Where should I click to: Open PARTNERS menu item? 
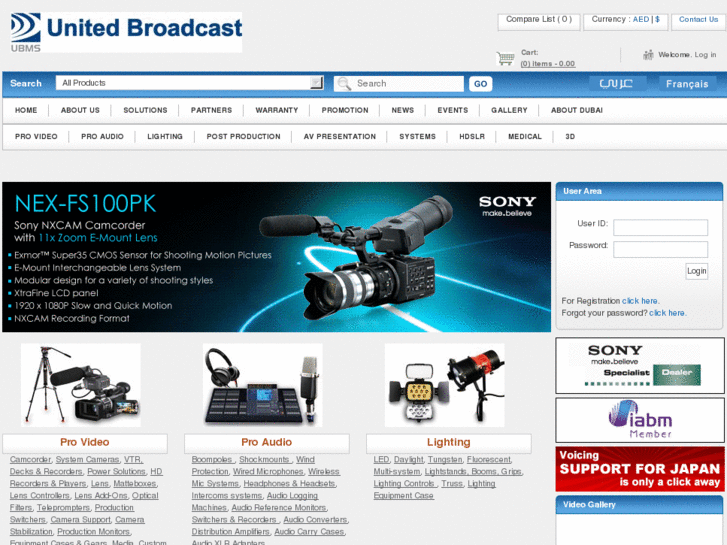point(211,110)
